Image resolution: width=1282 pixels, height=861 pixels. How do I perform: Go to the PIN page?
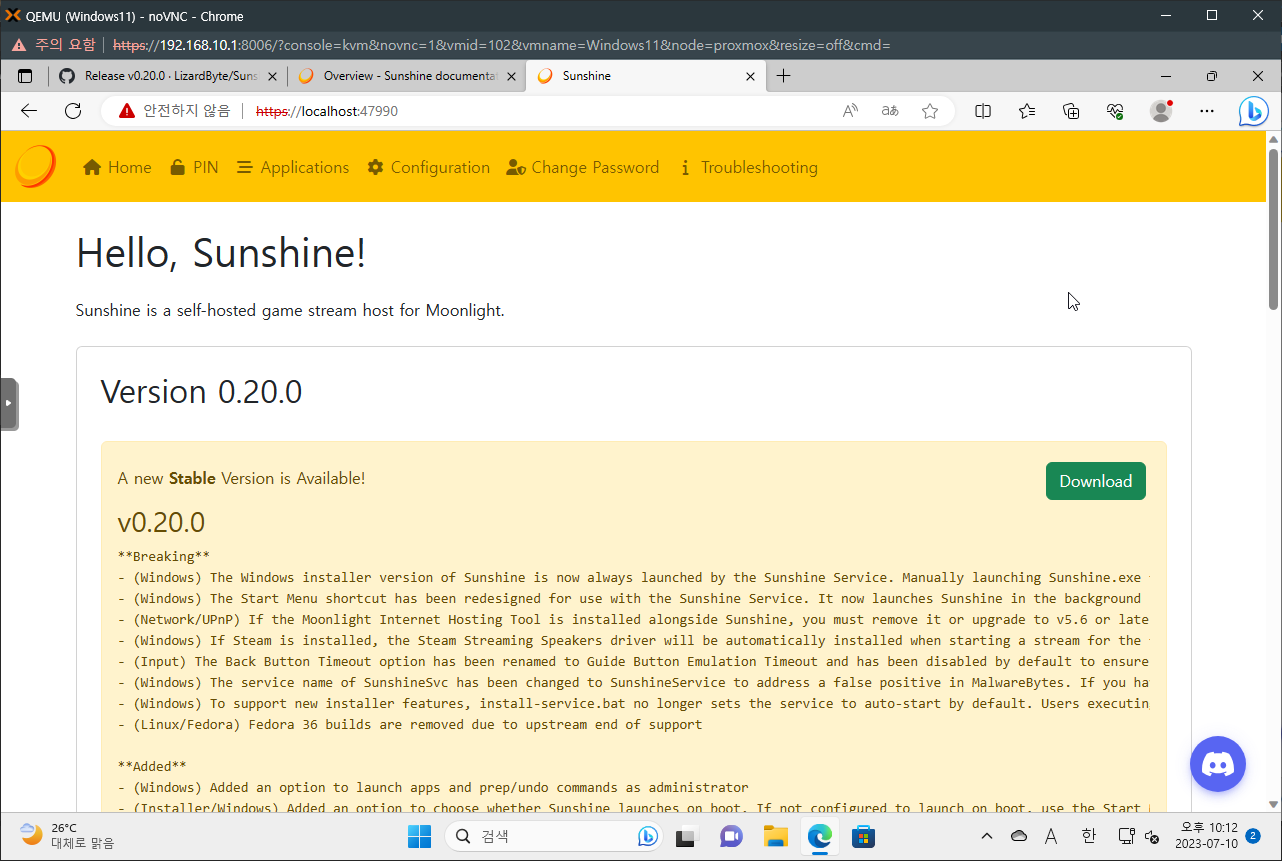[x=193, y=167]
